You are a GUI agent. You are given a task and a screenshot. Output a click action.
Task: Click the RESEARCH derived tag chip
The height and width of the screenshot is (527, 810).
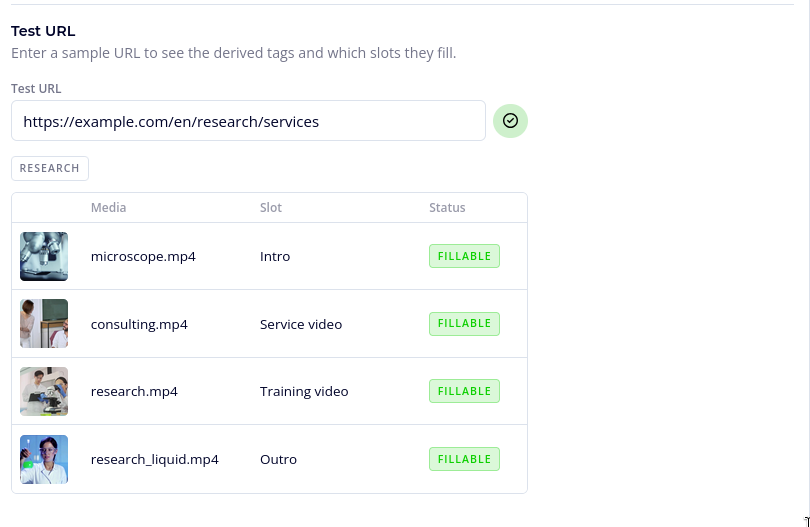(50, 168)
